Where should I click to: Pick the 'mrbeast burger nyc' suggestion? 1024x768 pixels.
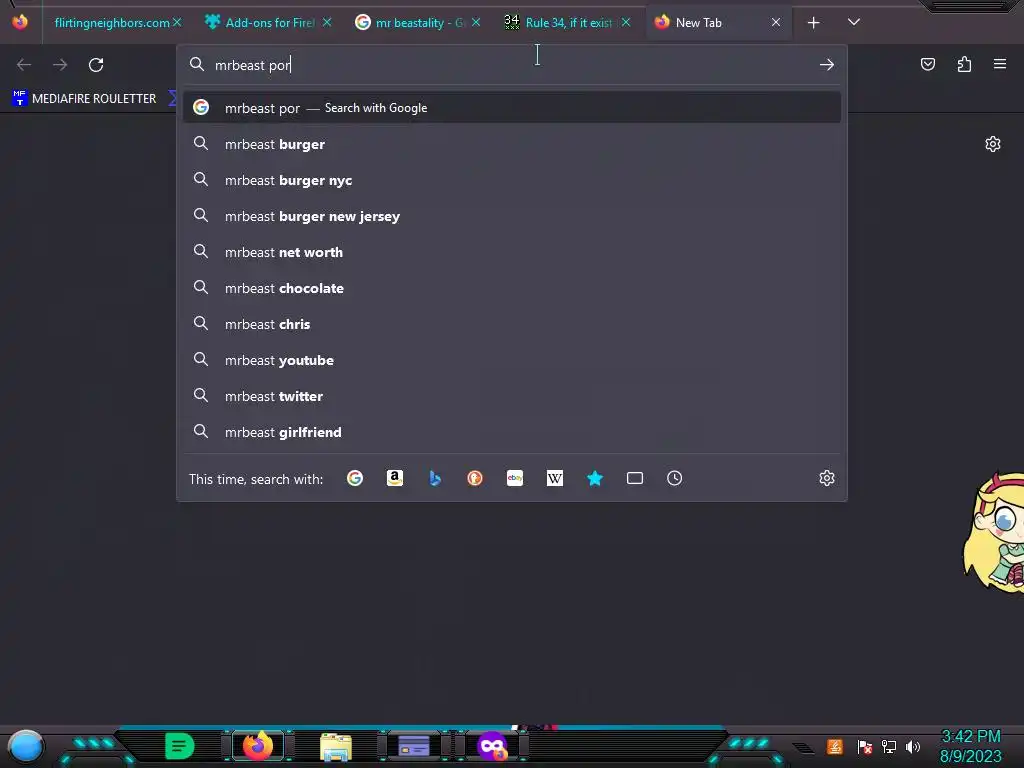coord(512,180)
